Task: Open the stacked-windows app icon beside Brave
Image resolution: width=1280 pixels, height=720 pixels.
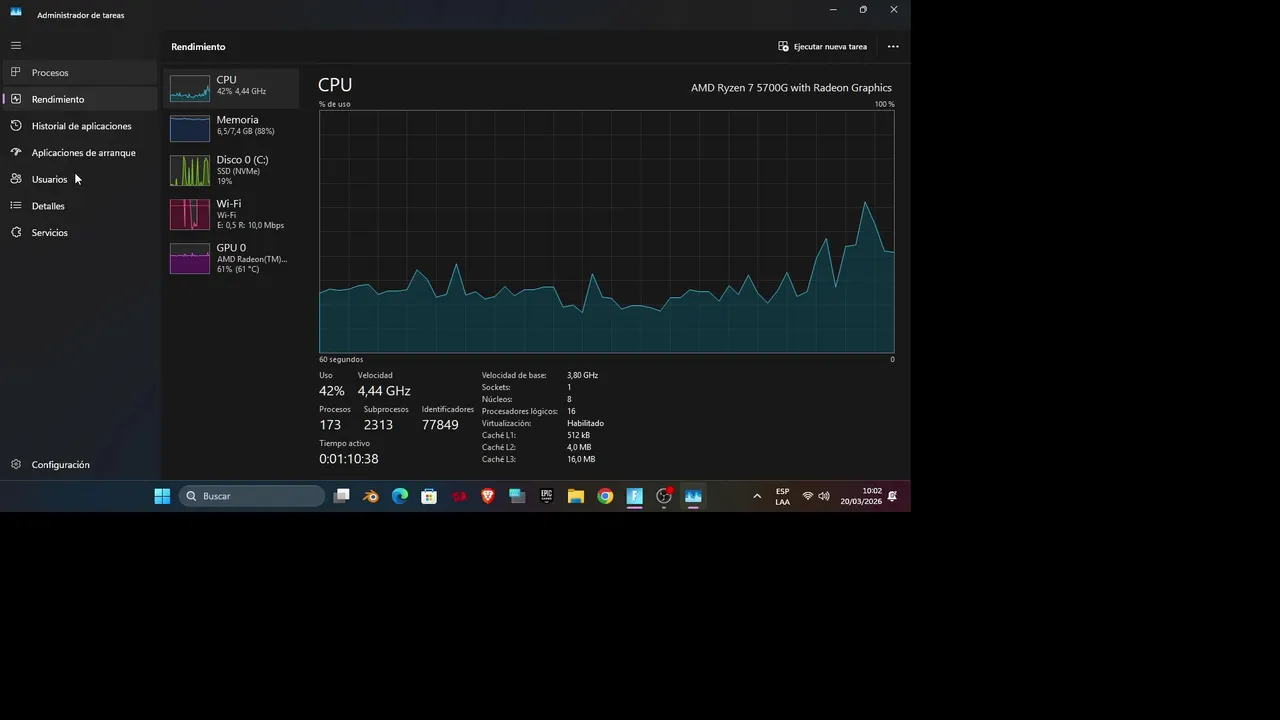Action: click(x=517, y=496)
